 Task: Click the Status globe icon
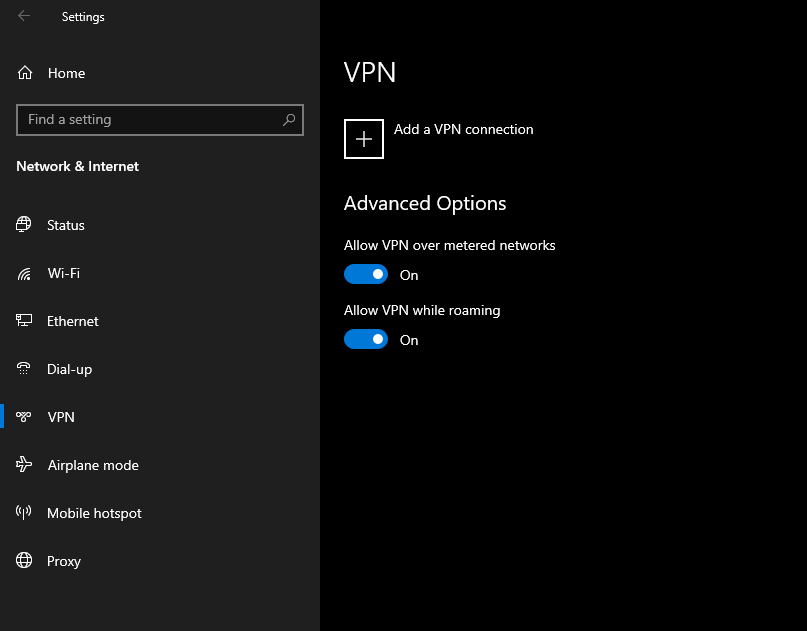click(x=24, y=225)
